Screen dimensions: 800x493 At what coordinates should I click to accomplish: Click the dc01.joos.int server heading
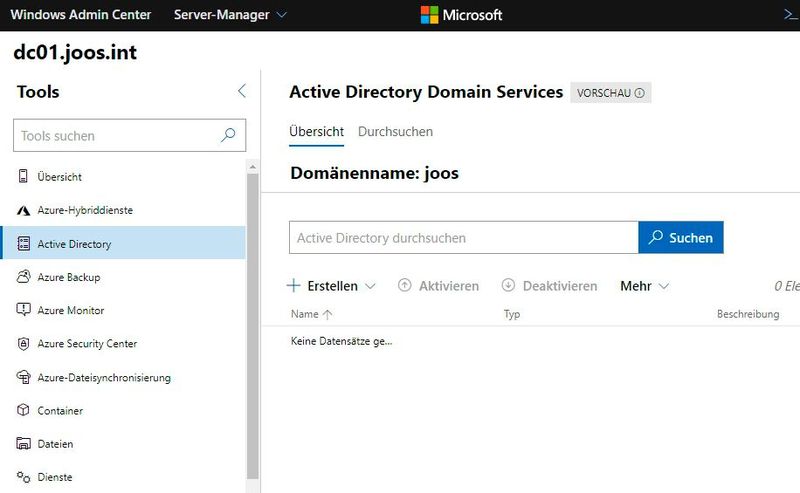75,53
